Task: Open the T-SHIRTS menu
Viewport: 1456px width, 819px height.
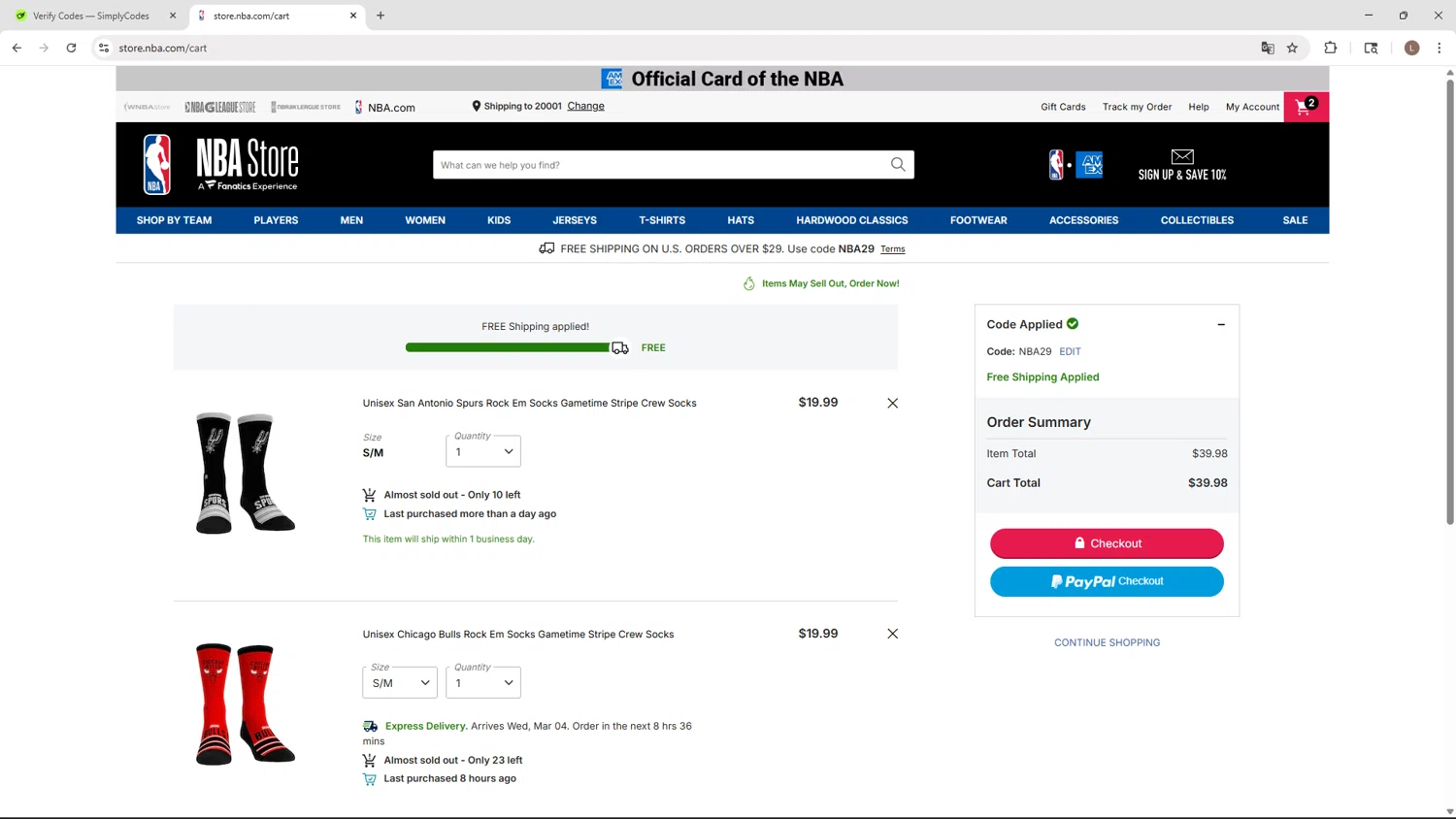Action: click(x=662, y=220)
